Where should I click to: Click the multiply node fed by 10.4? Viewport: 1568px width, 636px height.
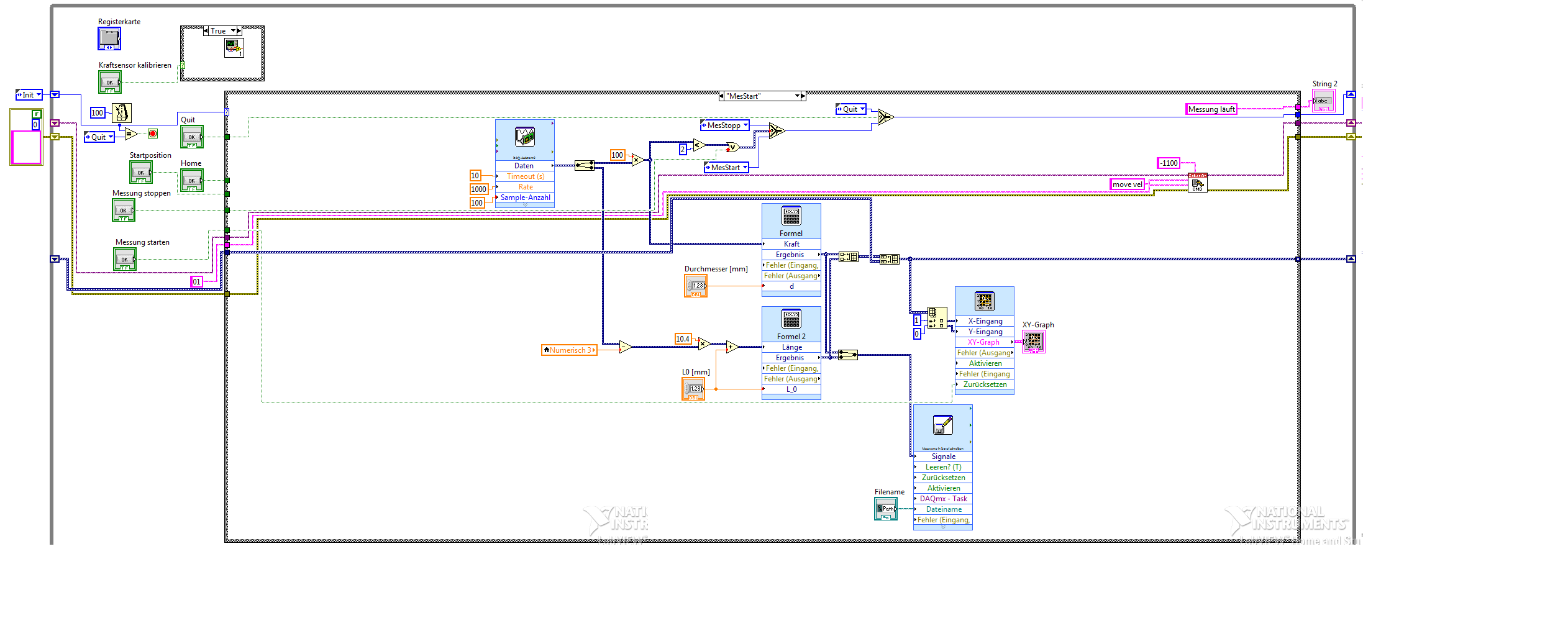click(x=704, y=344)
